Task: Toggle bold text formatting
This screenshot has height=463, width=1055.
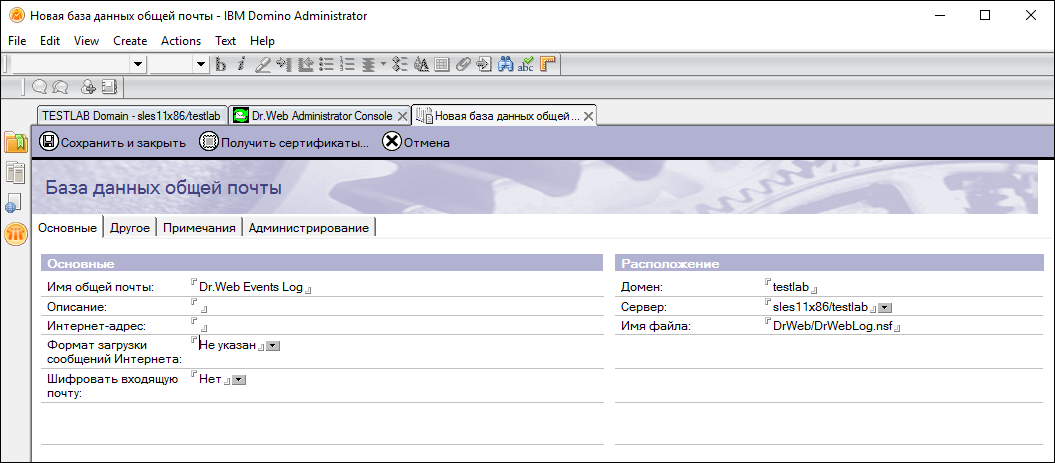Action: click(x=221, y=64)
